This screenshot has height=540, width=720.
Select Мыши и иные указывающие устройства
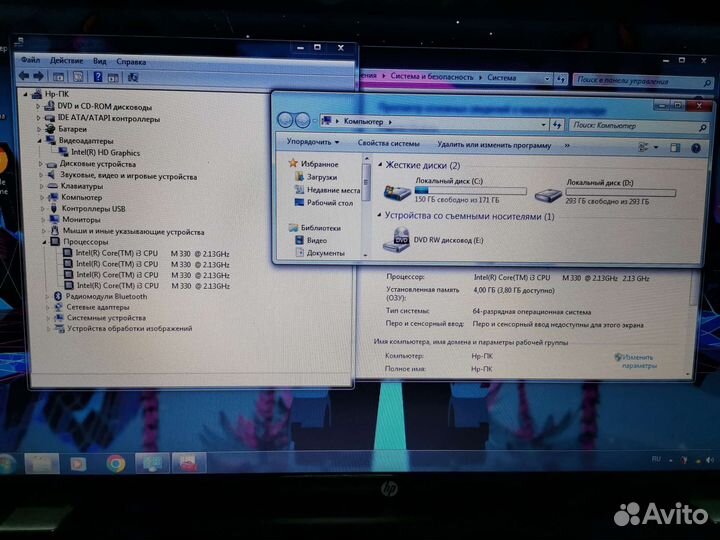click(133, 231)
